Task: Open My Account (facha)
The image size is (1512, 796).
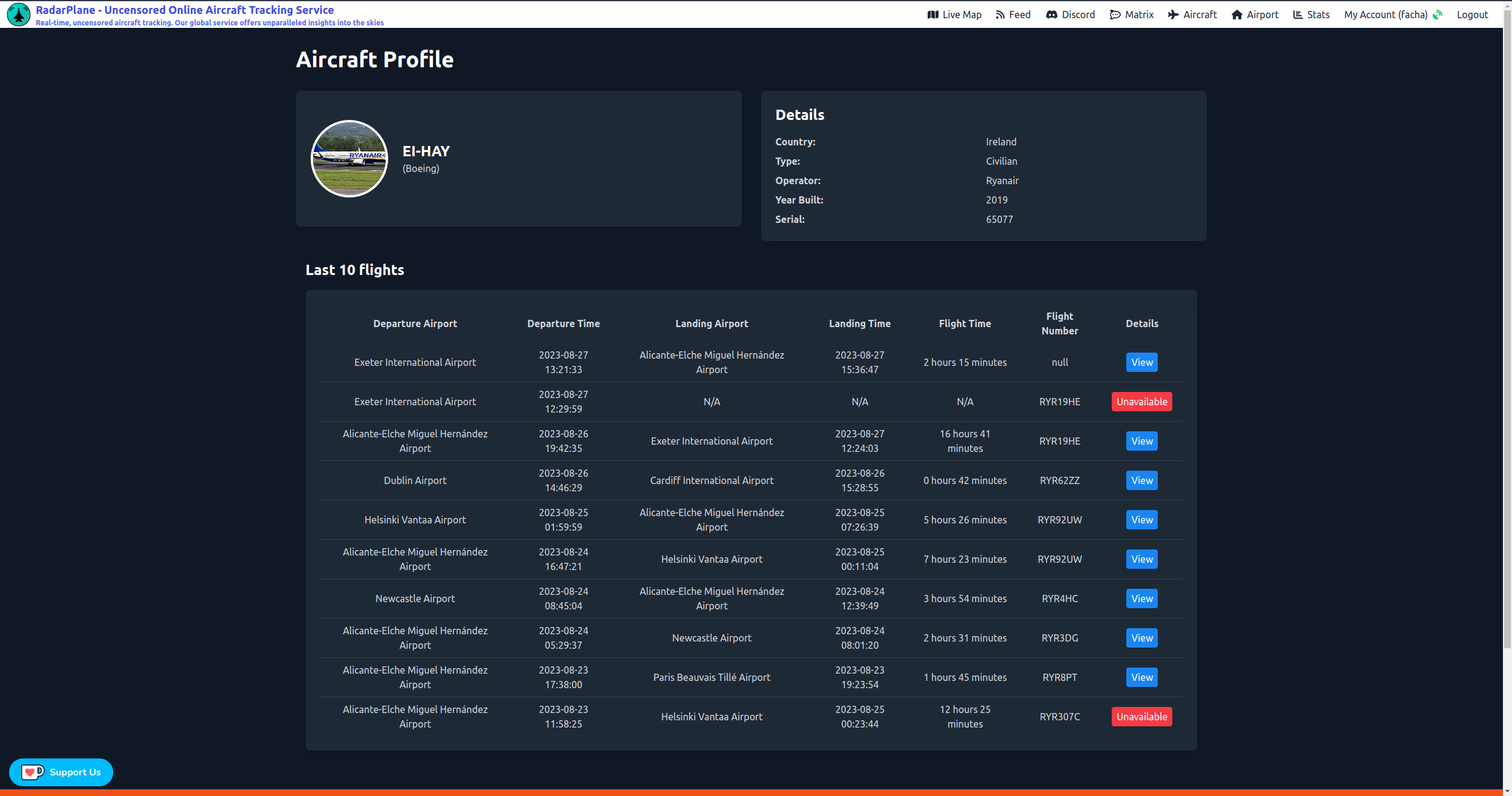Action: (1386, 15)
